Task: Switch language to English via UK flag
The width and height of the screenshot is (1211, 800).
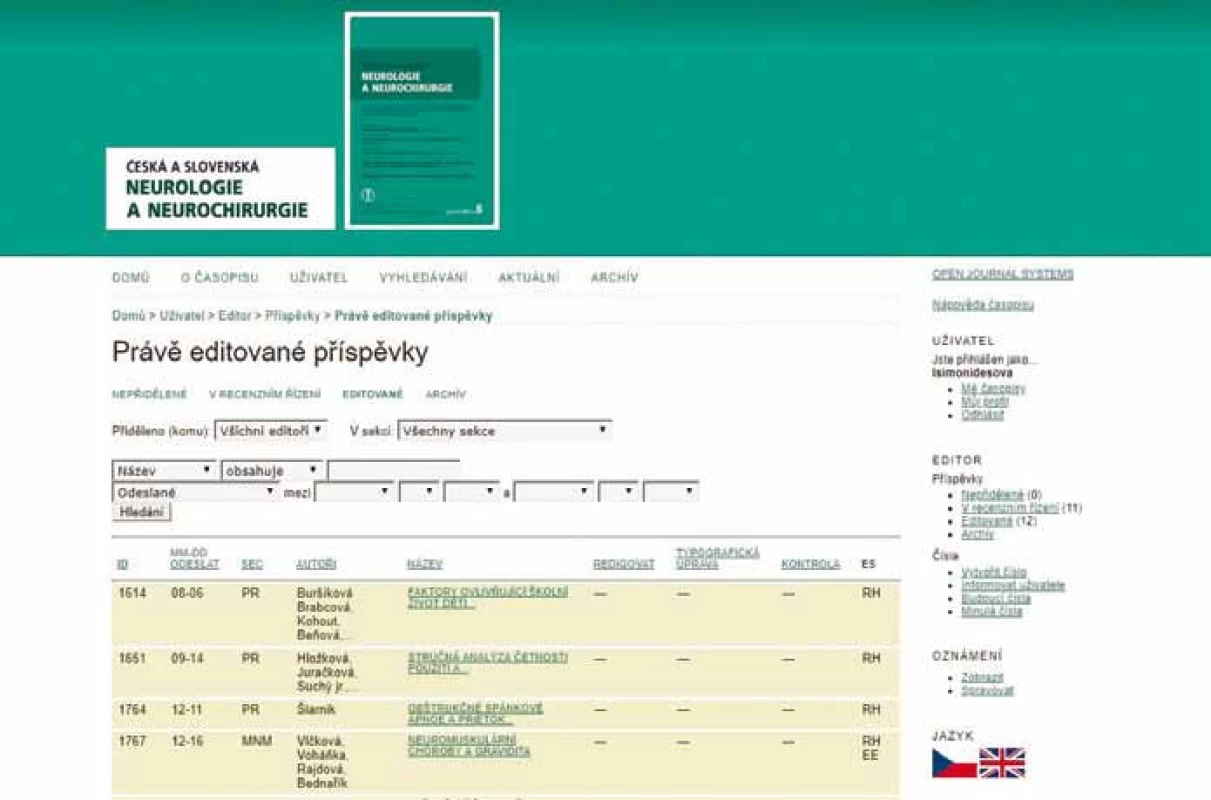Action: point(1002,763)
